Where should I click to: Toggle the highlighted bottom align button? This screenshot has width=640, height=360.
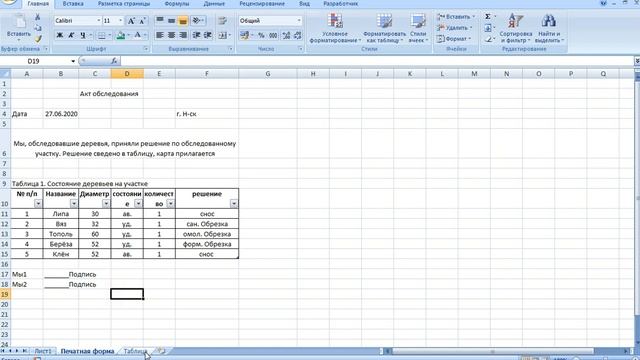(183, 20)
